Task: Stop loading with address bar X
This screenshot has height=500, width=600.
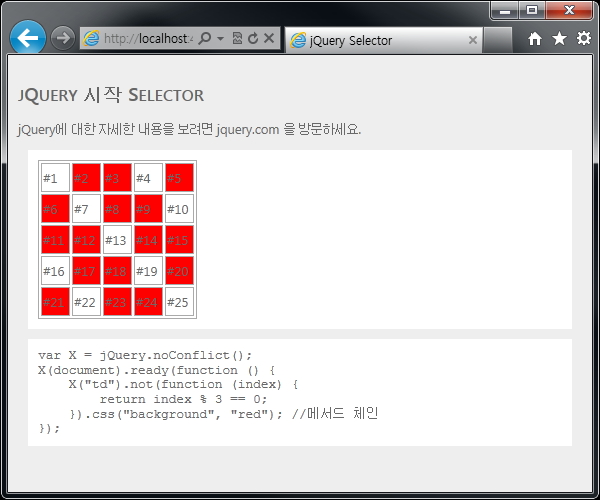Action: tap(269, 38)
